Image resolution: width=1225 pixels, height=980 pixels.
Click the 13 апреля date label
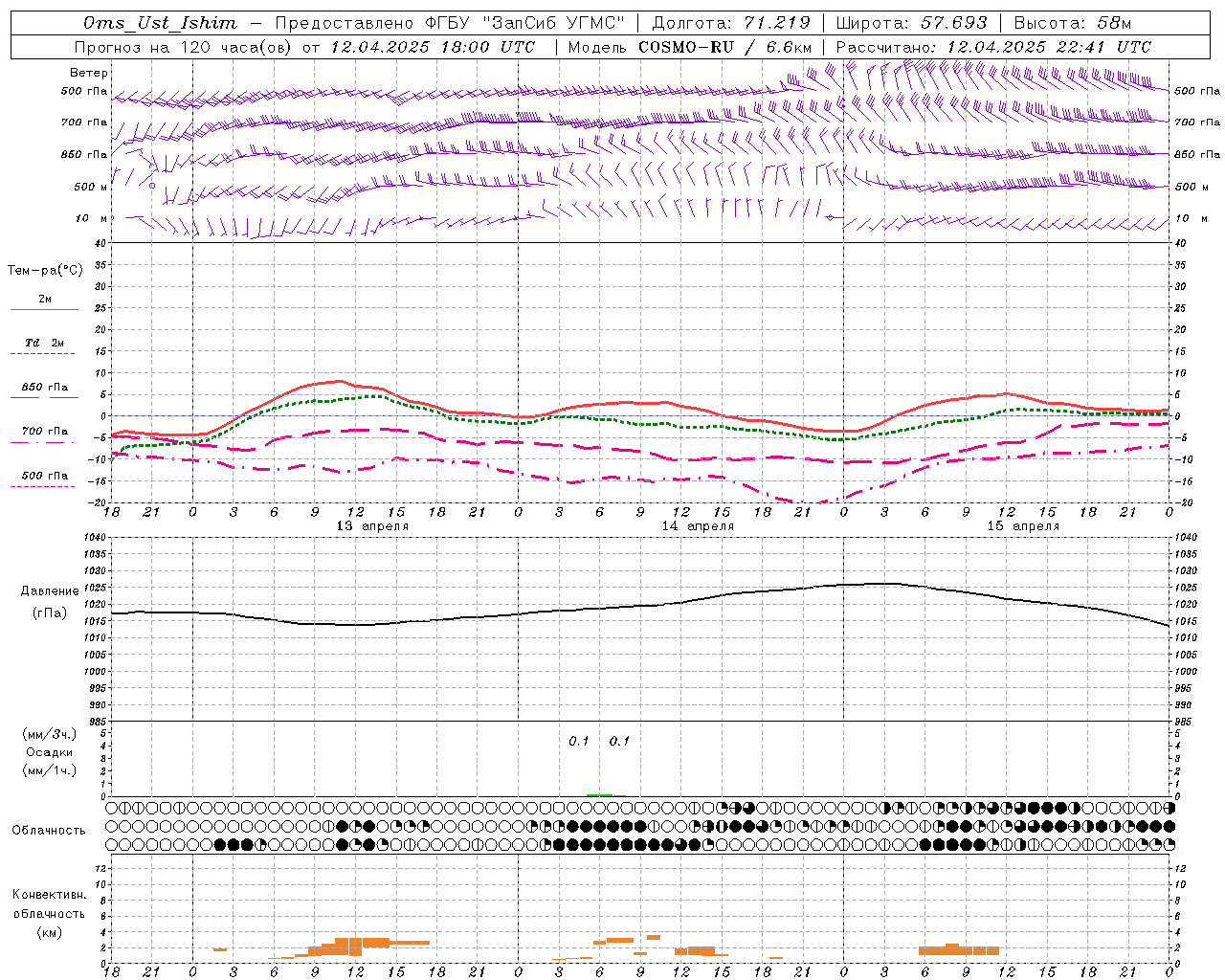(372, 526)
